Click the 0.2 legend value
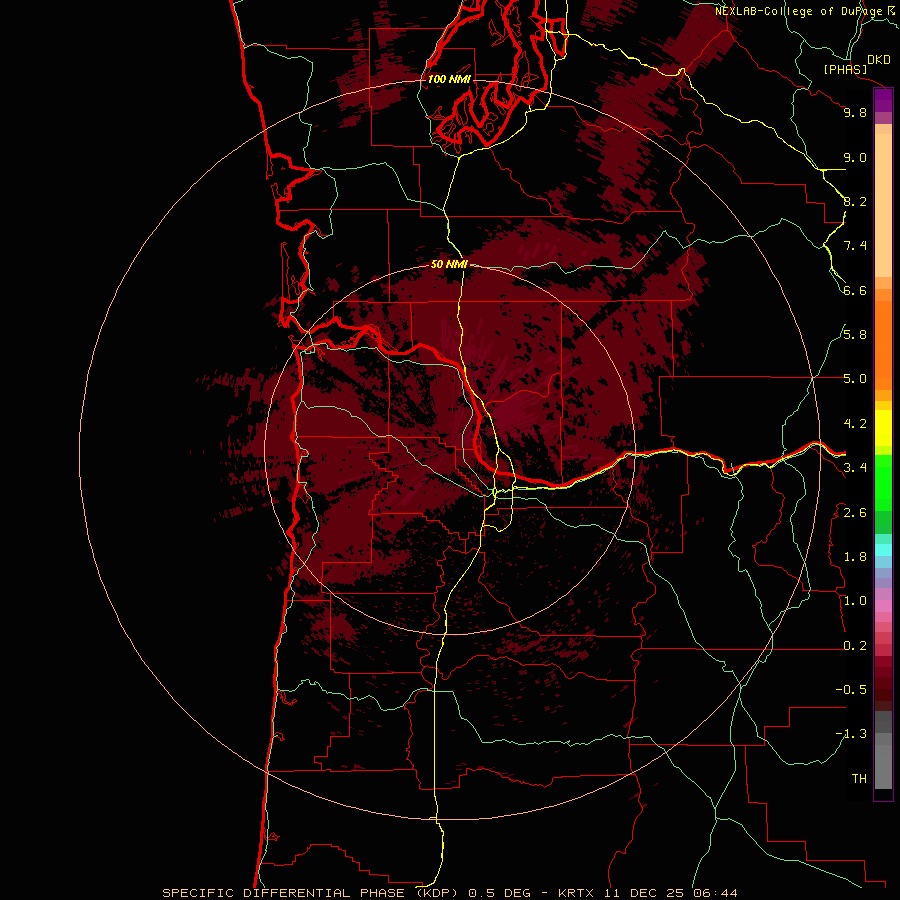 click(x=855, y=646)
